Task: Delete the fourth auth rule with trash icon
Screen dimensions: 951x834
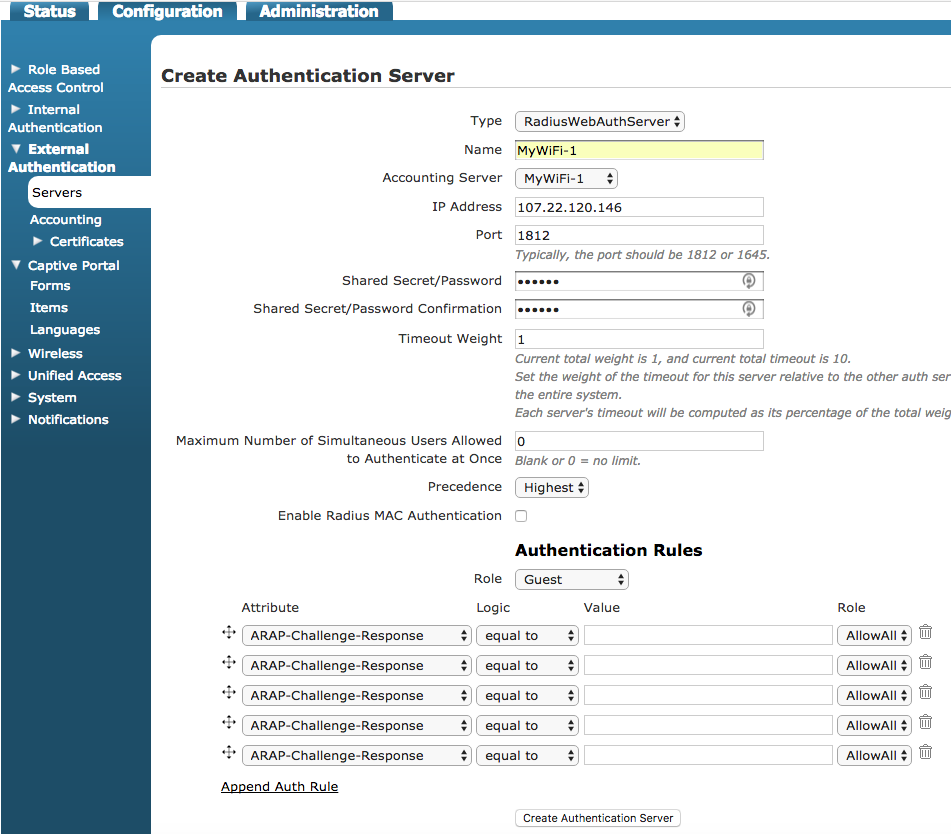Action: (x=926, y=722)
